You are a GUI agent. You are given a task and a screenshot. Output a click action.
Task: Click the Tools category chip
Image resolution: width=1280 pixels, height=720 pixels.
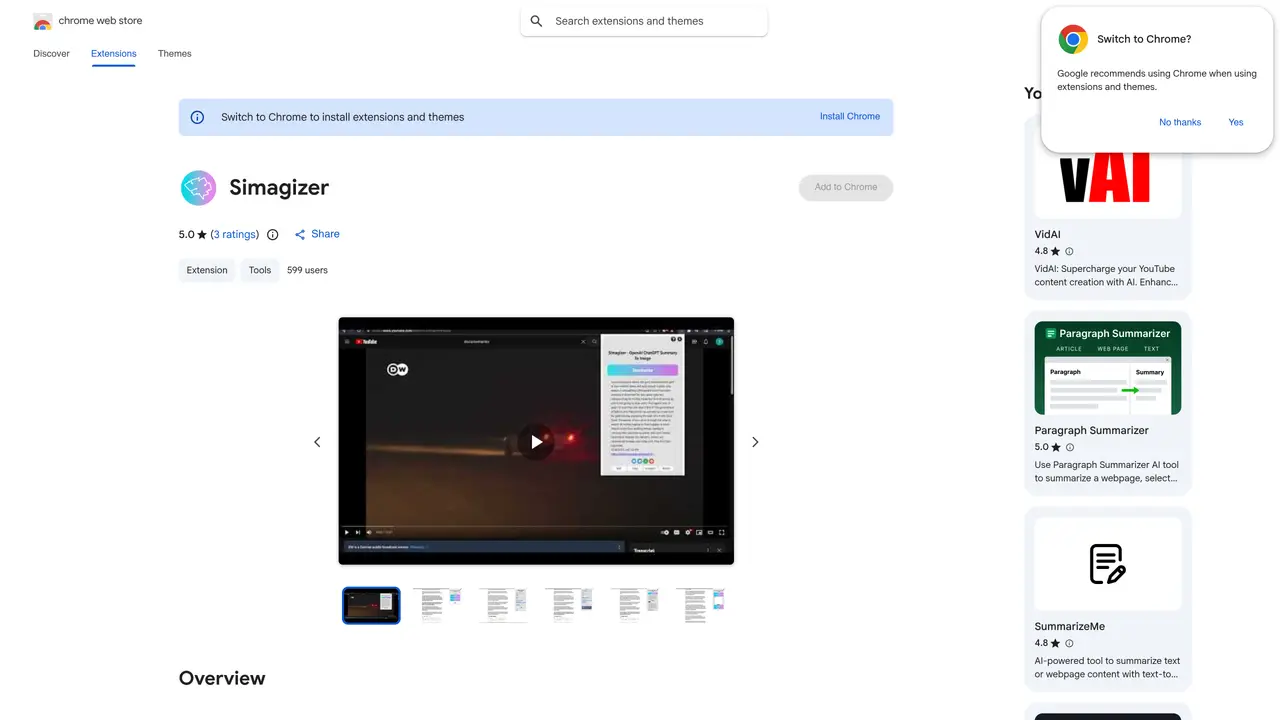[x=260, y=270]
